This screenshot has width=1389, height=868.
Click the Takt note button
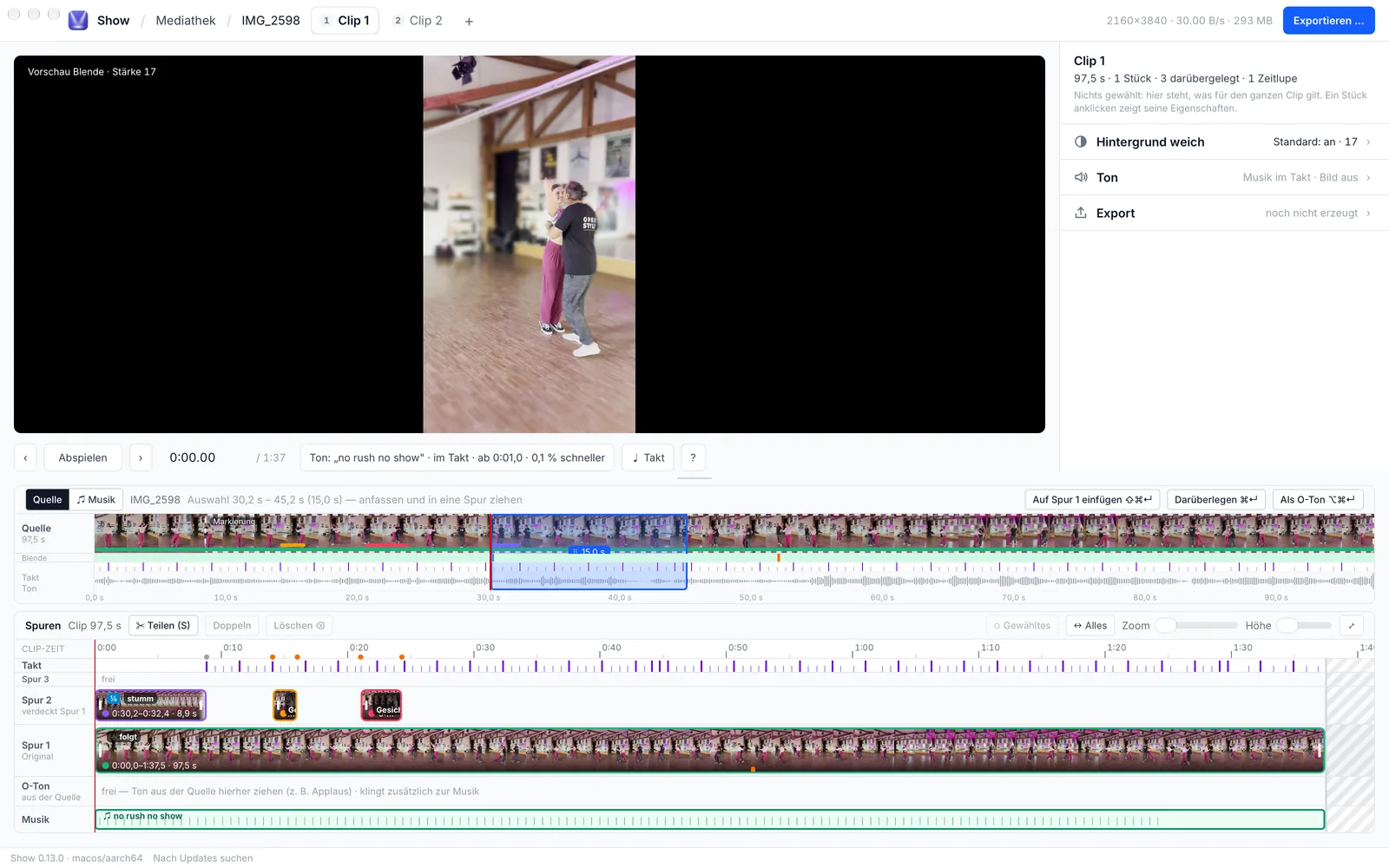(648, 457)
